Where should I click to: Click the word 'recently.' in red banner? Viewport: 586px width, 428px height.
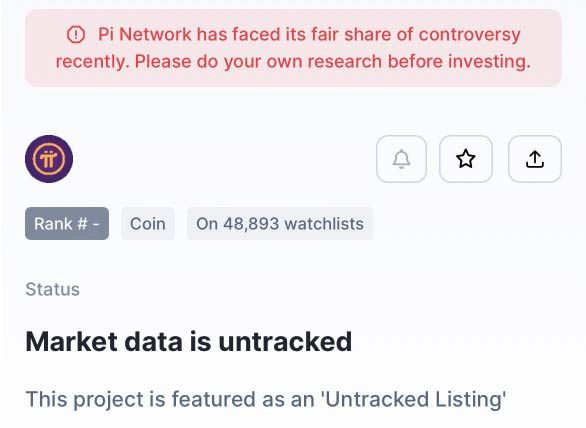(x=93, y=61)
